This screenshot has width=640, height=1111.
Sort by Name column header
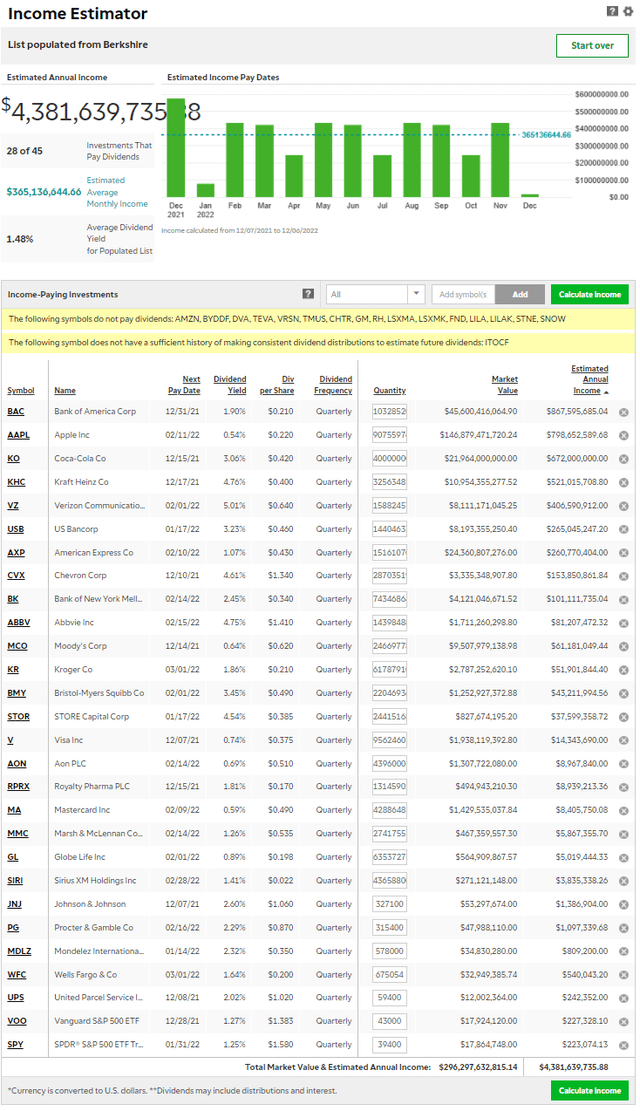65,390
